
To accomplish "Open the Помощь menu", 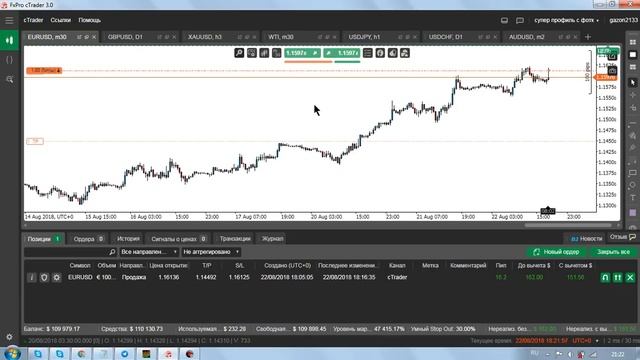I will 89,20.
